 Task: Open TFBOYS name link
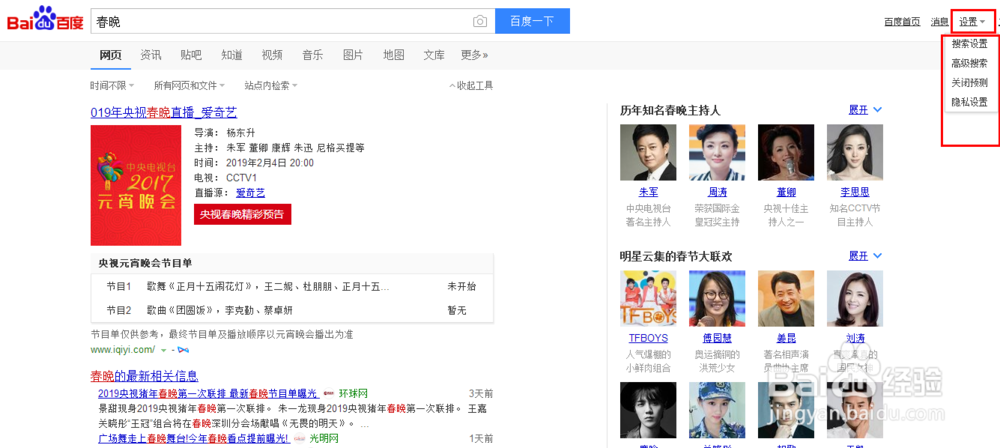648,338
